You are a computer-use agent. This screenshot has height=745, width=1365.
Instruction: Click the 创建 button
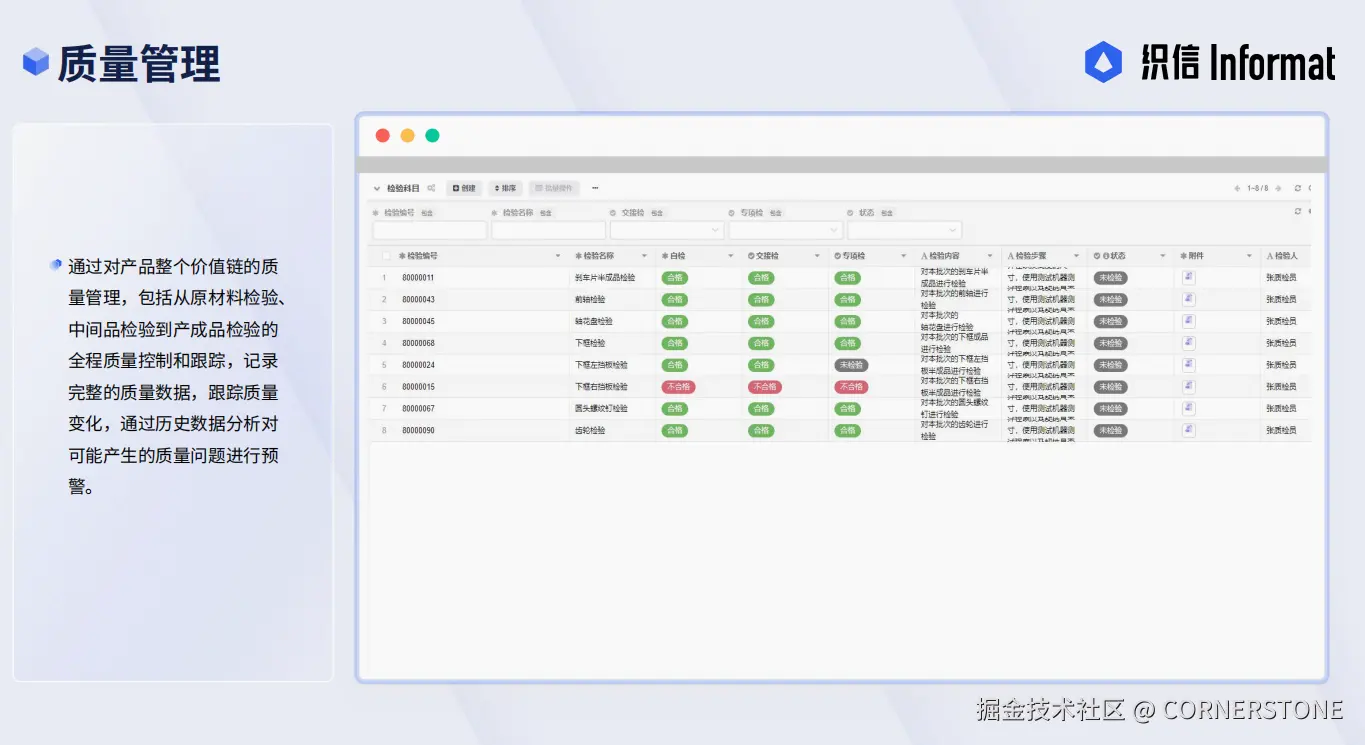[464, 188]
